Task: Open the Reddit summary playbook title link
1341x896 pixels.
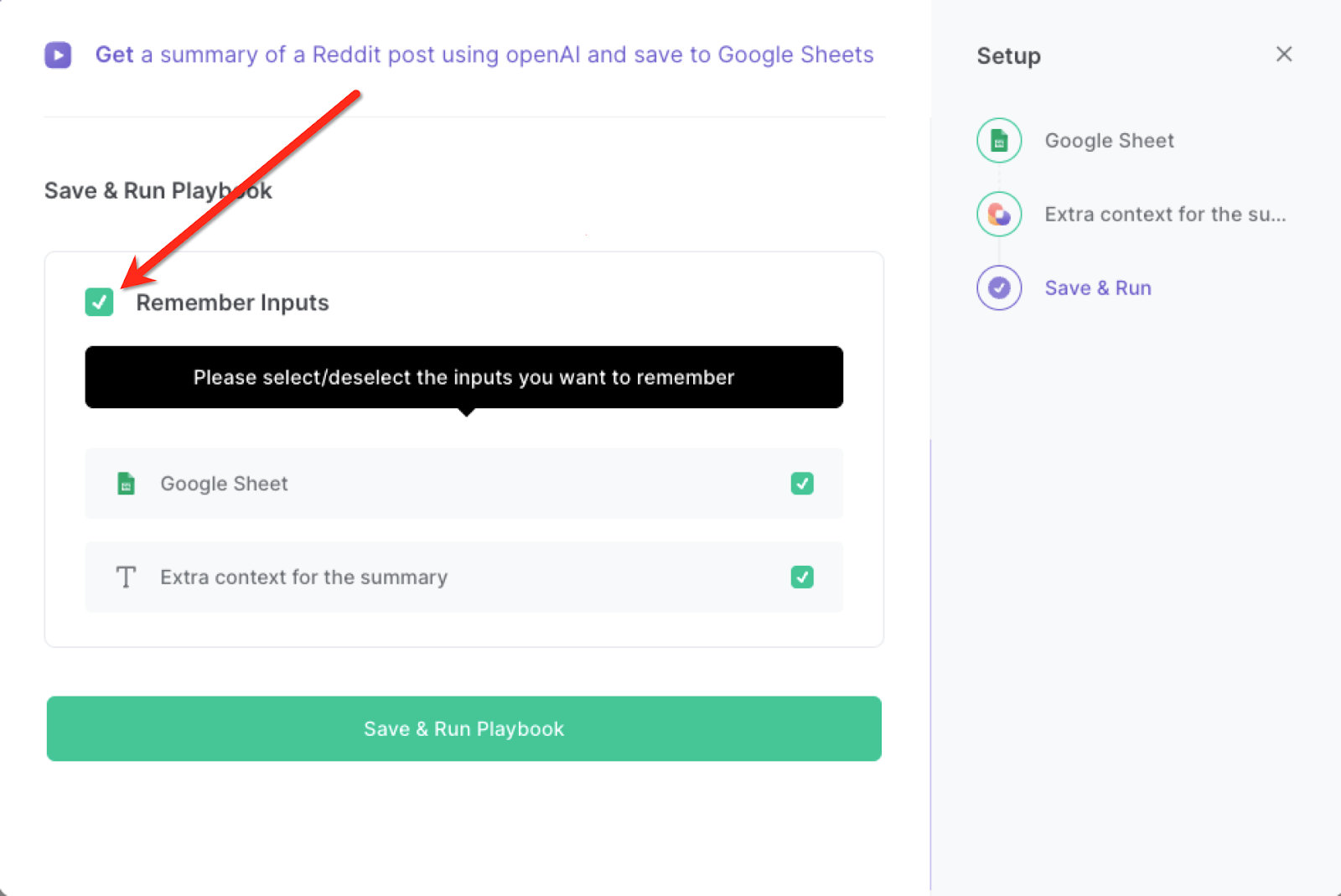Action: click(484, 54)
